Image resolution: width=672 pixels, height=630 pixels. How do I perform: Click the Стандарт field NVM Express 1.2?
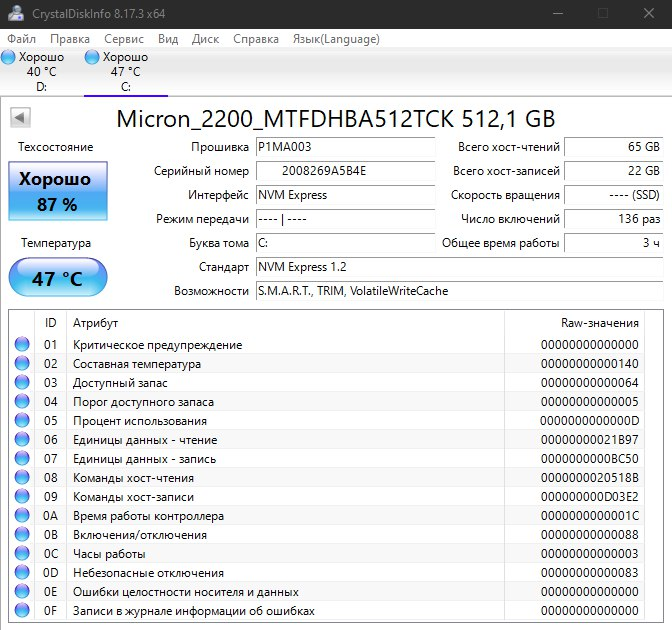point(459,267)
